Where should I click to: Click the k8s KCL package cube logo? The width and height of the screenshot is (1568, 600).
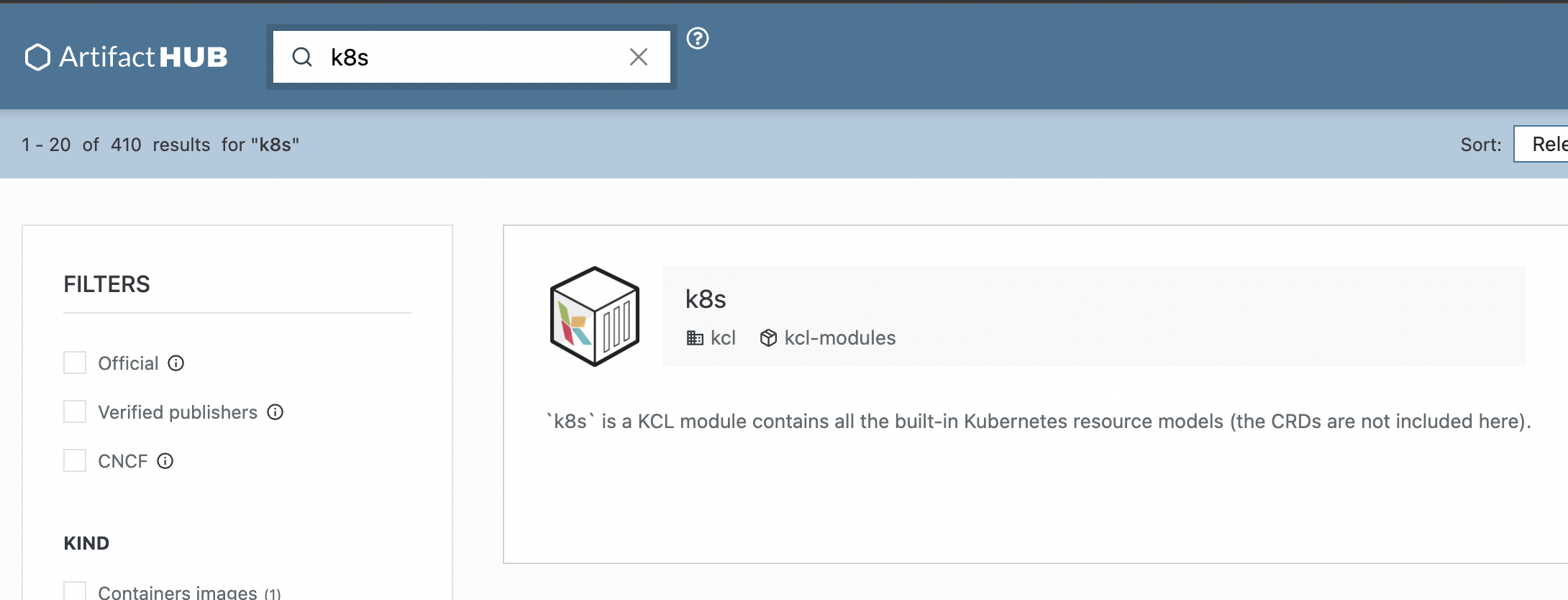pyautogui.click(x=595, y=317)
